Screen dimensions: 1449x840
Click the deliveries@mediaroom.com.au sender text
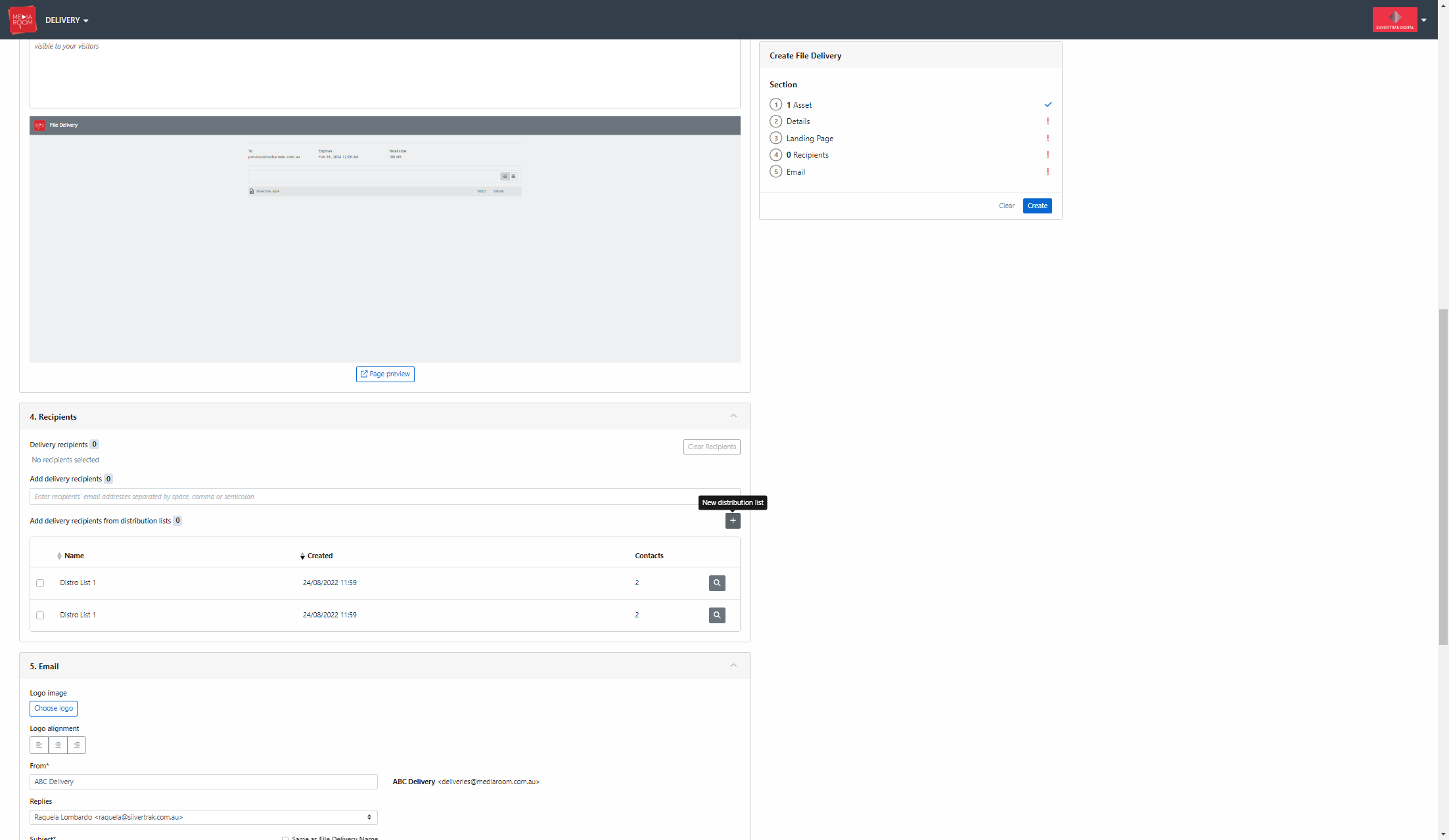(x=489, y=782)
